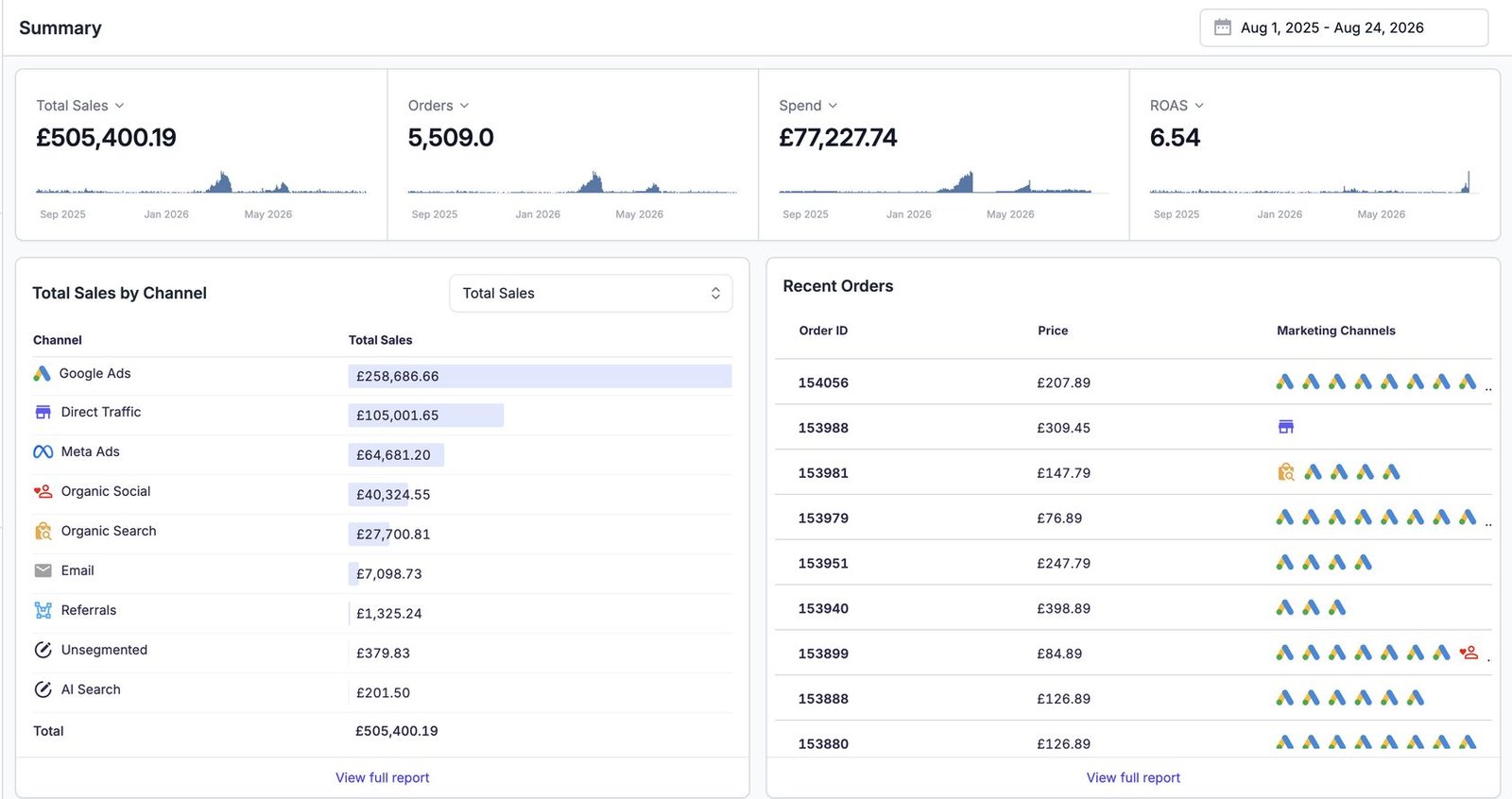View full report for sales by channel

coord(383,778)
